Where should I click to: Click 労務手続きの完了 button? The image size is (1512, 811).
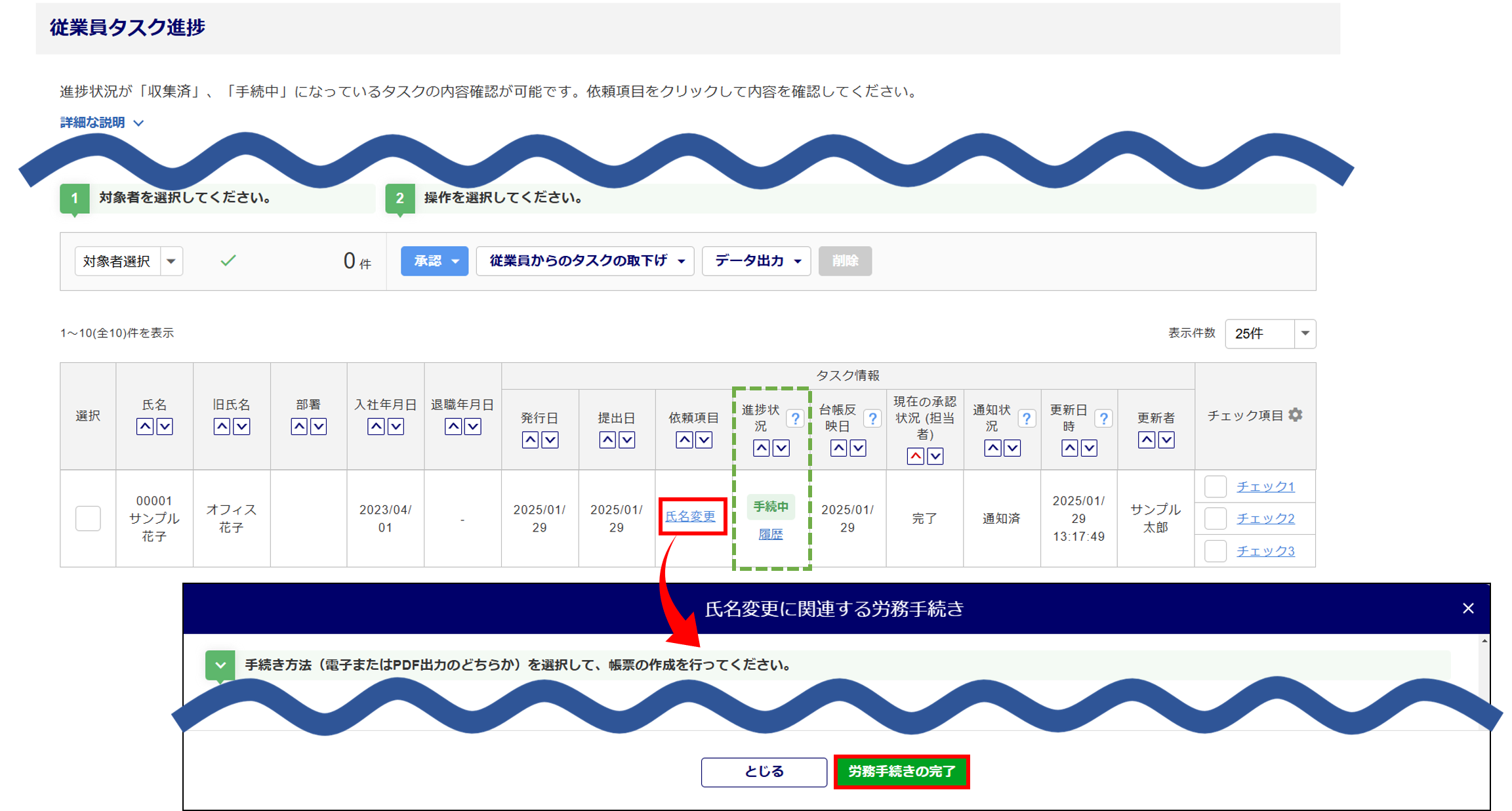(901, 772)
